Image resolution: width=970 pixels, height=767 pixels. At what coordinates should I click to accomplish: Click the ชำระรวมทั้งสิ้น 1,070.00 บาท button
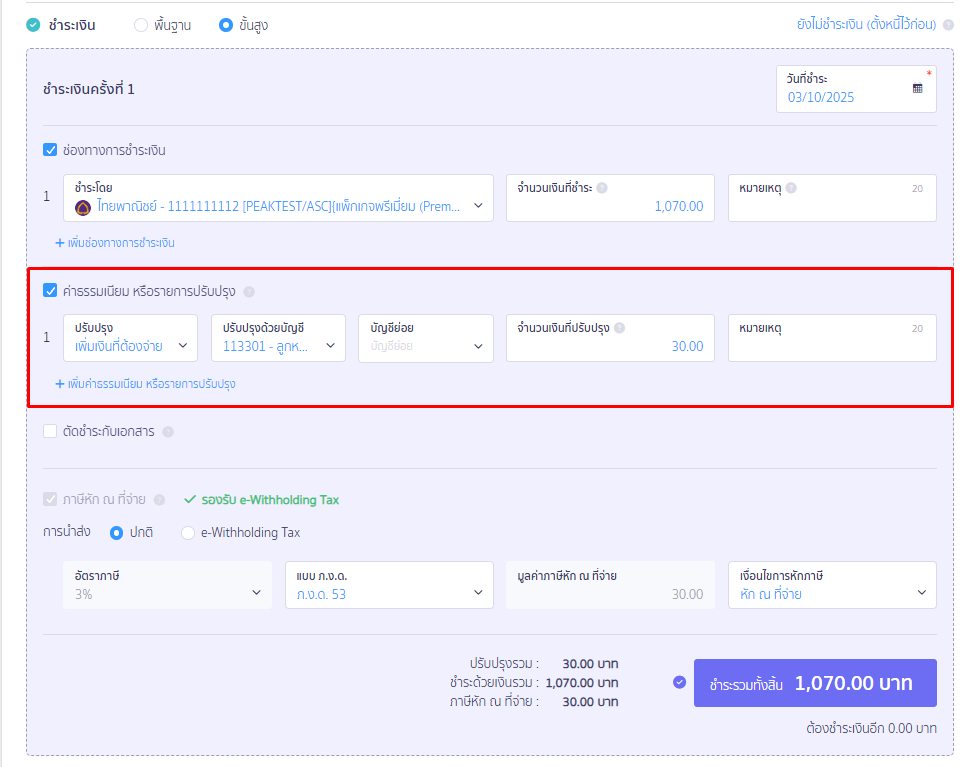814,684
